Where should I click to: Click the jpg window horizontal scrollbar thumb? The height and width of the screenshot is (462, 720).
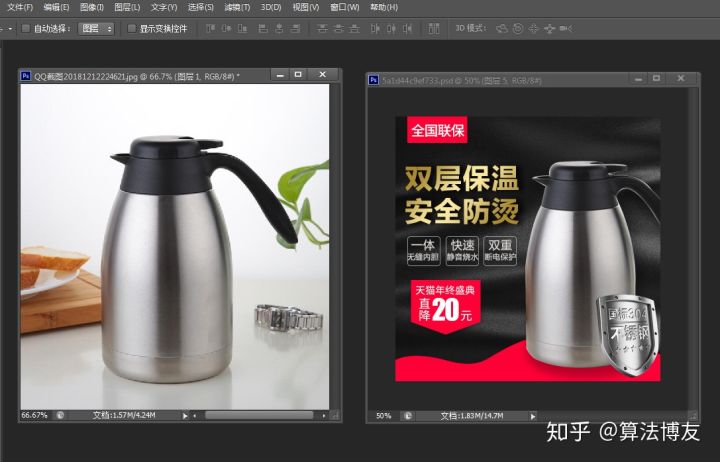click(x=259, y=416)
